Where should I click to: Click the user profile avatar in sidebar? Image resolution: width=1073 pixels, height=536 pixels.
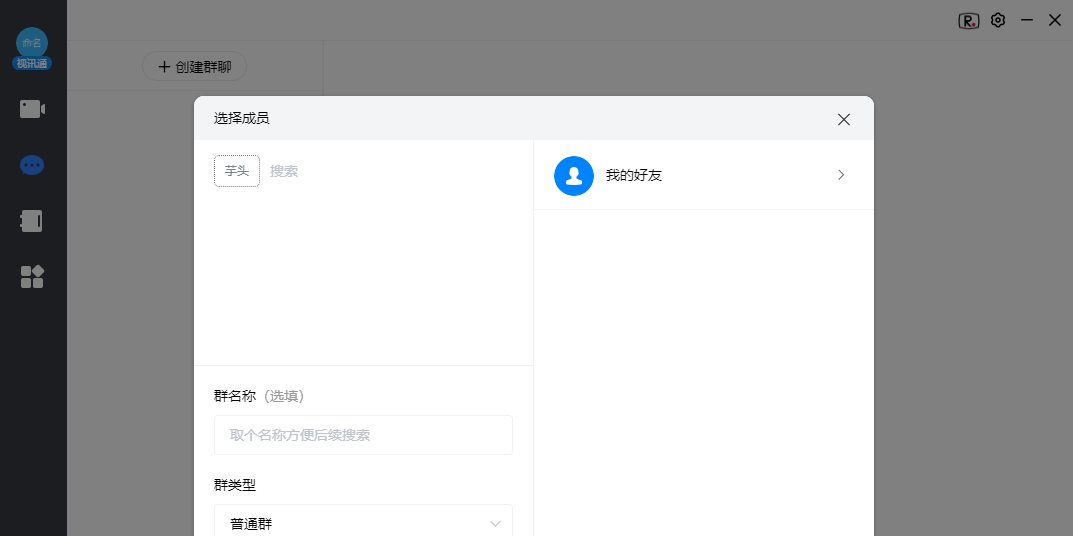click(x=32, y=42)
